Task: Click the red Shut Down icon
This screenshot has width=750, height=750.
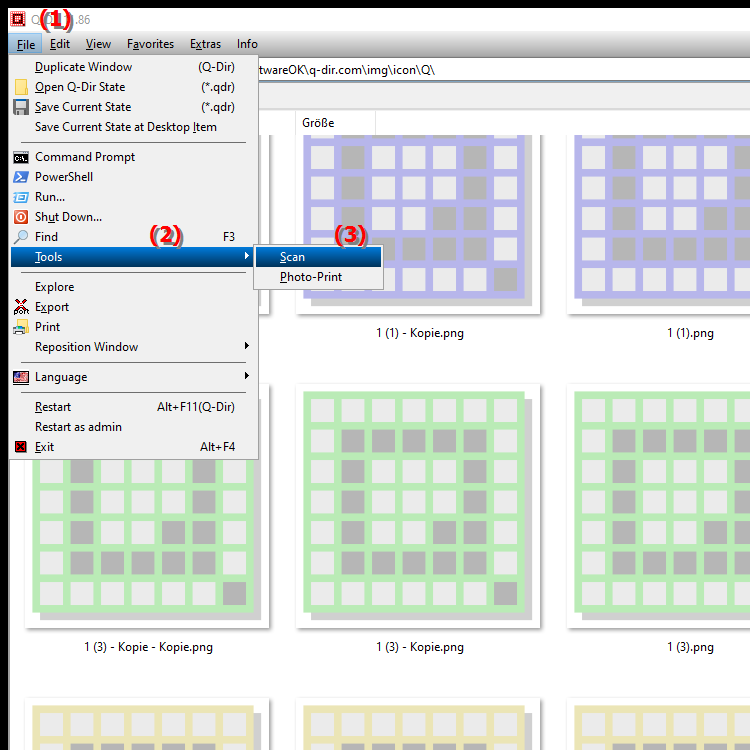Action: (21, 217)
